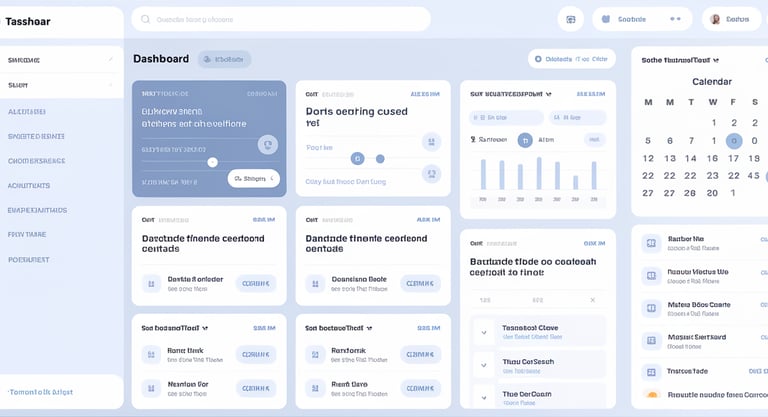Click the Cday Sud fhooc Dan Eung link
The image size is (768, 417).
click(x=346, y=181)
